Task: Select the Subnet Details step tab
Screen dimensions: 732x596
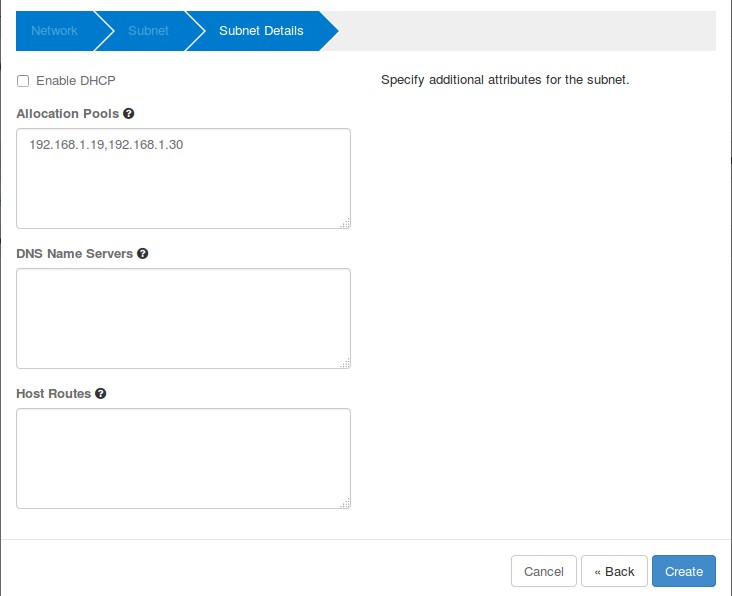Action: (x=261, y=31)
